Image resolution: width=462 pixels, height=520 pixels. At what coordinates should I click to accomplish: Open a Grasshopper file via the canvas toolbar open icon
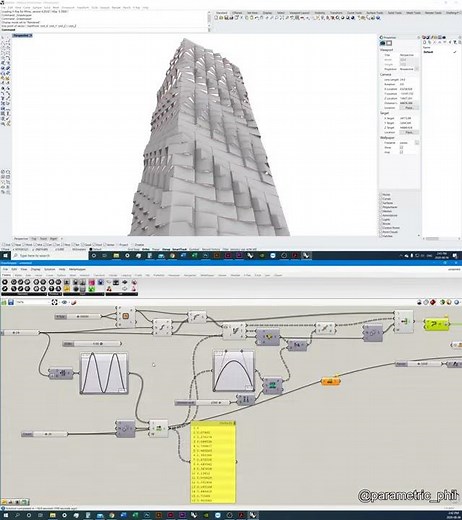[x=4, y=302]
